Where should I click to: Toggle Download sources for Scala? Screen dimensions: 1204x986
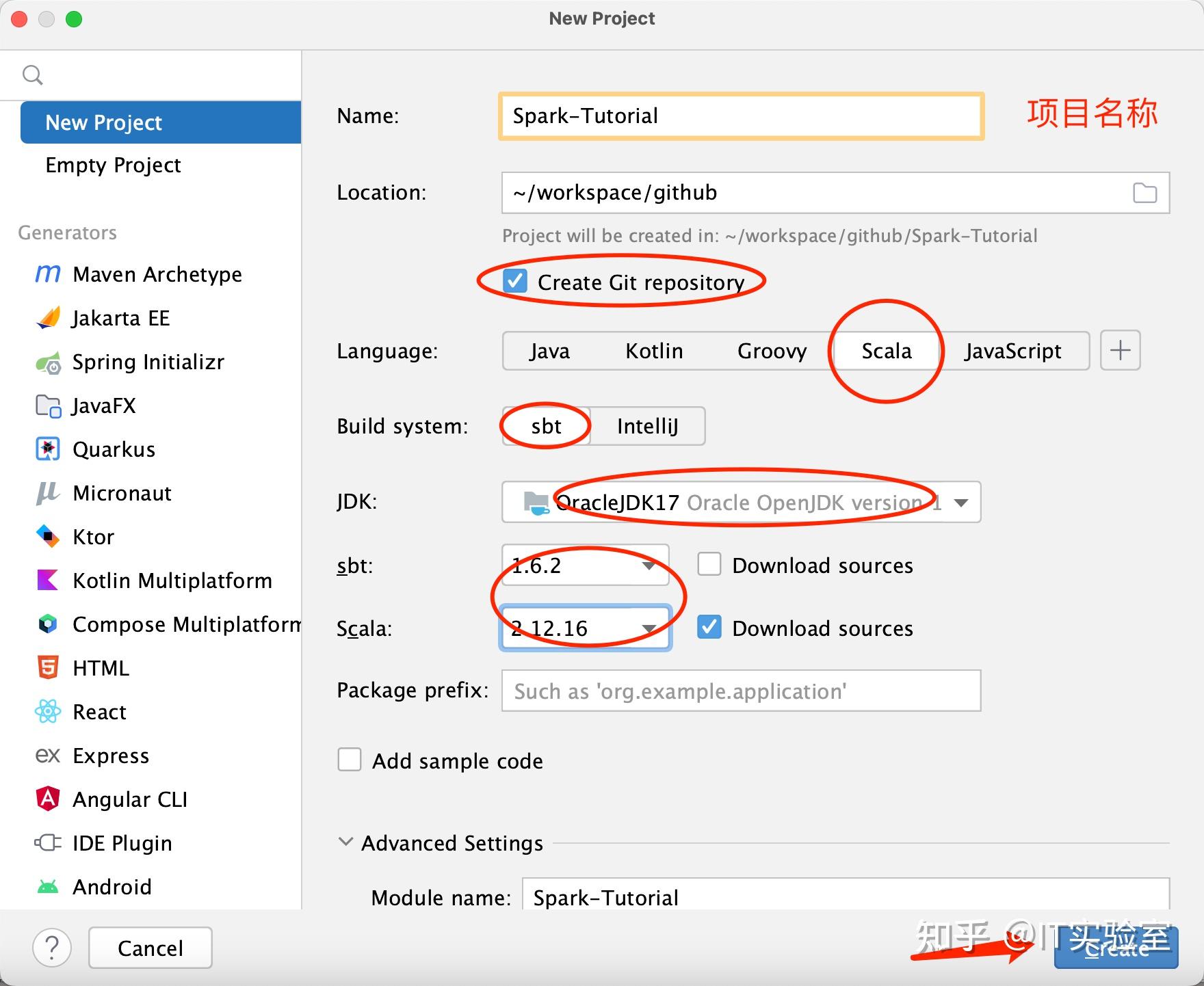pos(709,628)
